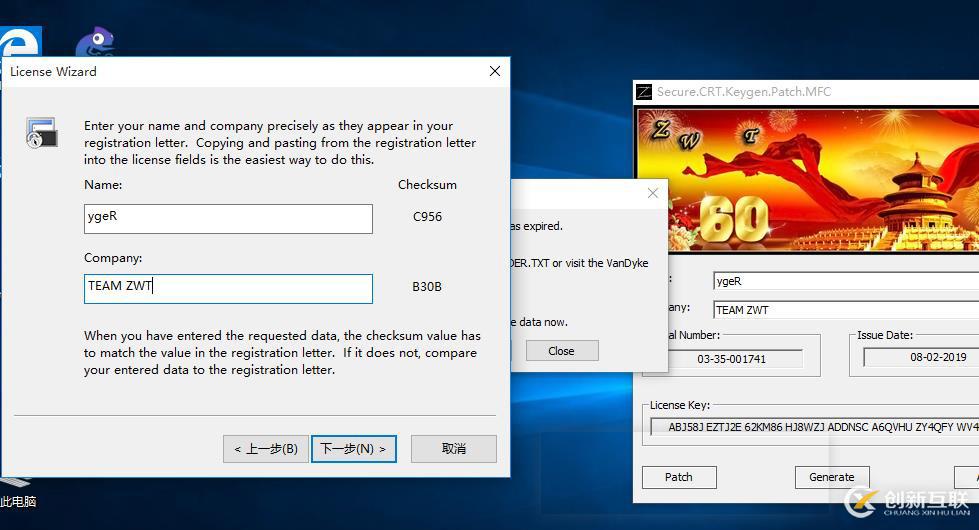Click the keygen name field showing ygeR
The image size is (979, 530).
click(x=845, y=281)
